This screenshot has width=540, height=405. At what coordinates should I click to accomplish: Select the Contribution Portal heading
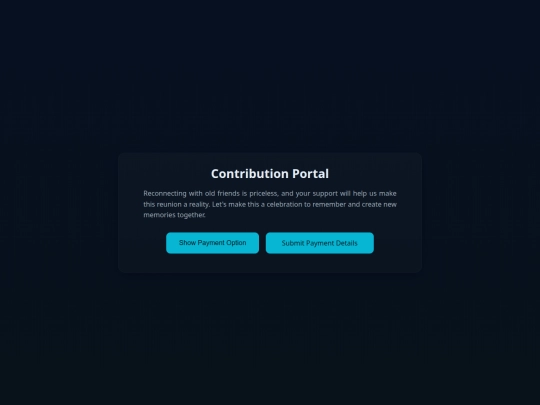[270, 174]
